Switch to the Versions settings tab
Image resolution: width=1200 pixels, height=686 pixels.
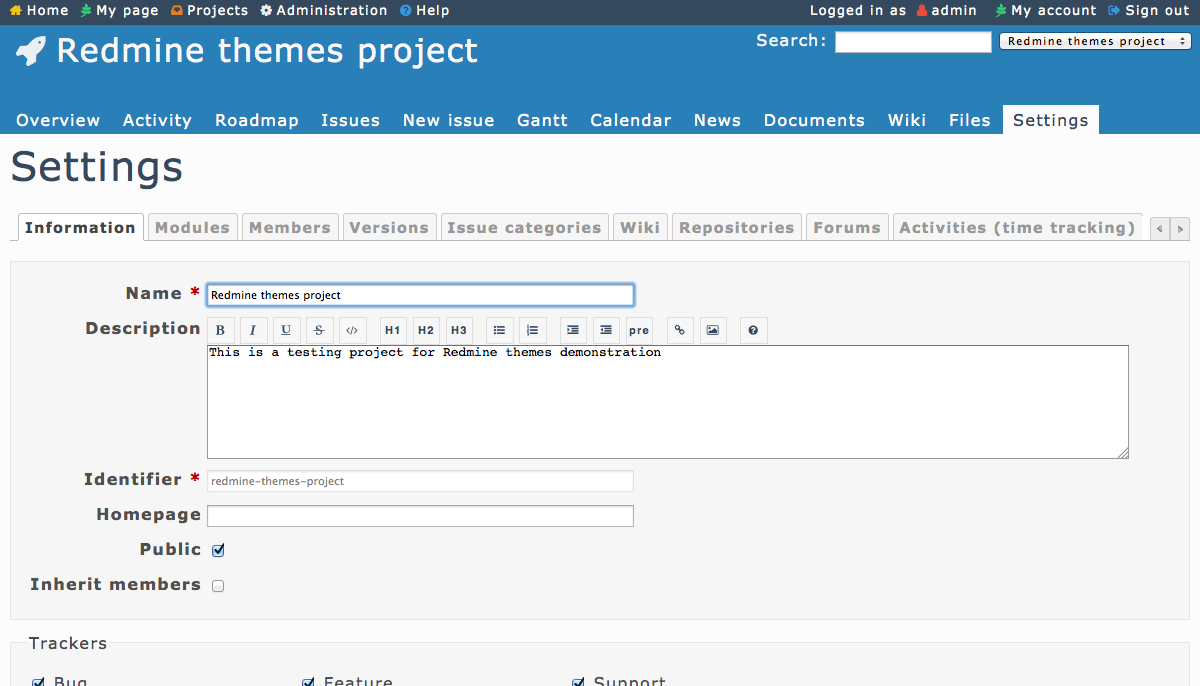click(389, 228)
